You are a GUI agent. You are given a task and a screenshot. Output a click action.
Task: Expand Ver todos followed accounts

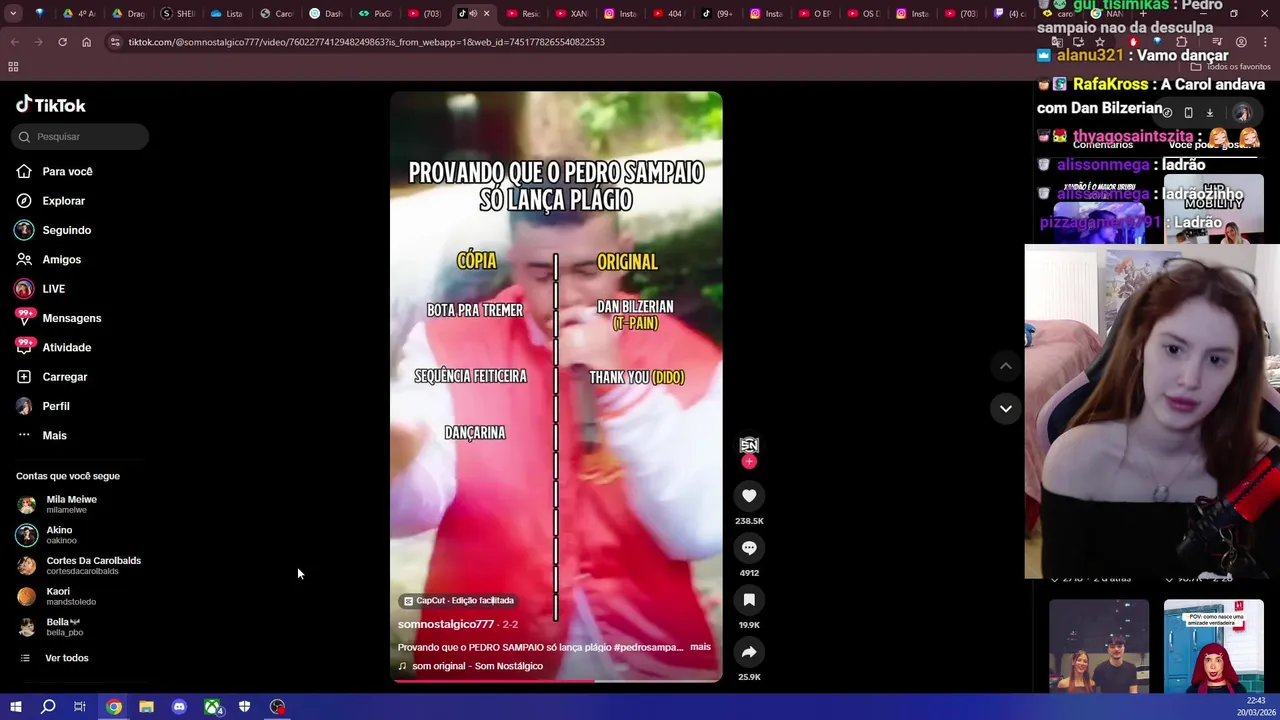pyautogui.click(x=54, y=658)
